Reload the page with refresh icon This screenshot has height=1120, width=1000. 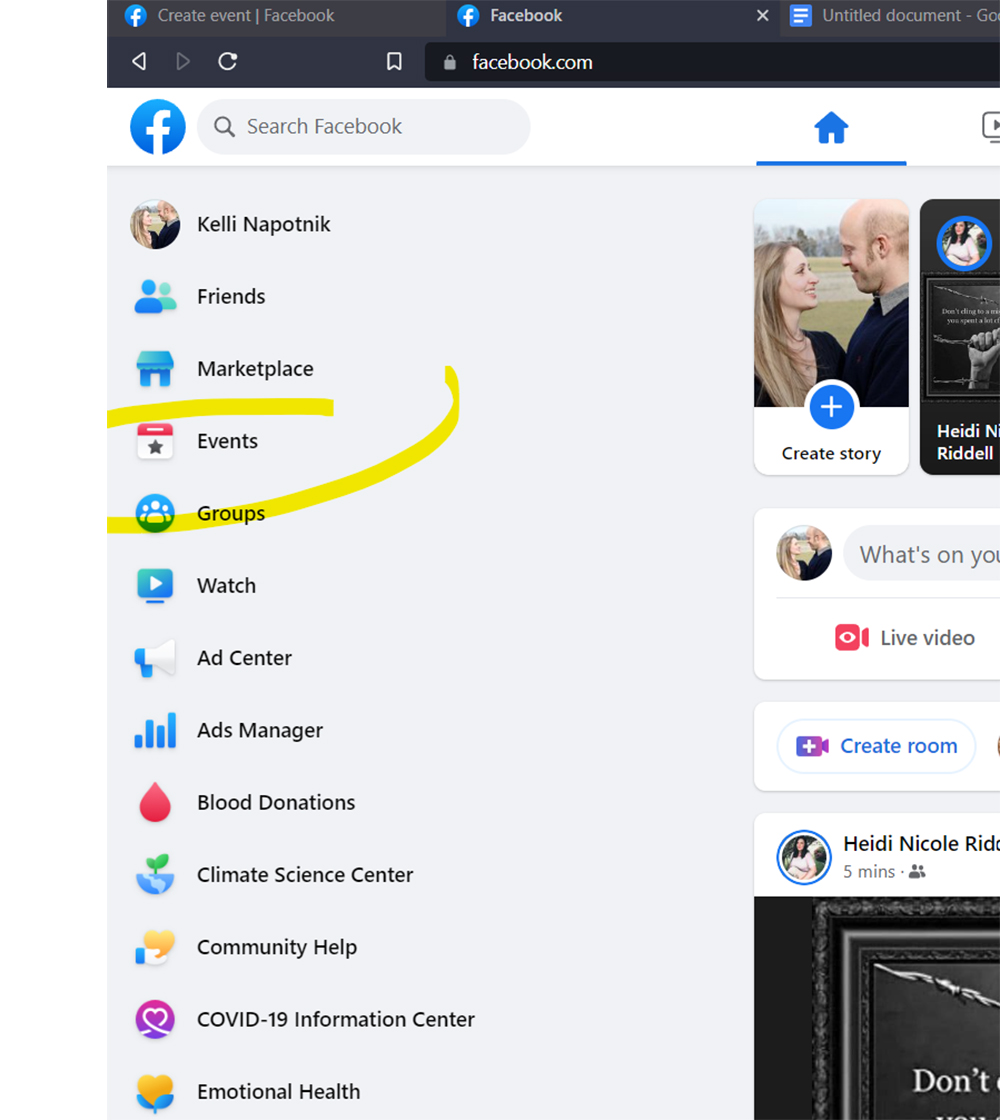tap(228, 61)
